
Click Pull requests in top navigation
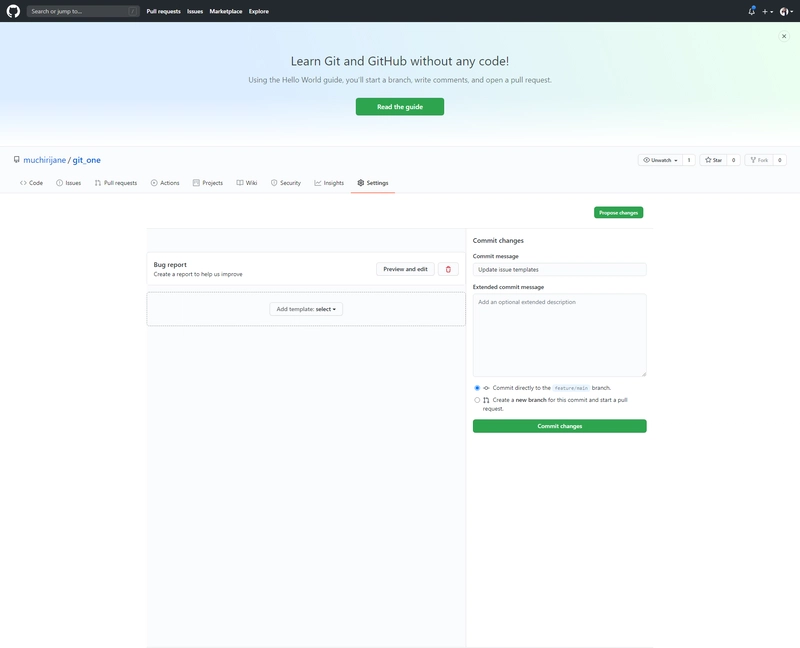(x=163, y=11)
